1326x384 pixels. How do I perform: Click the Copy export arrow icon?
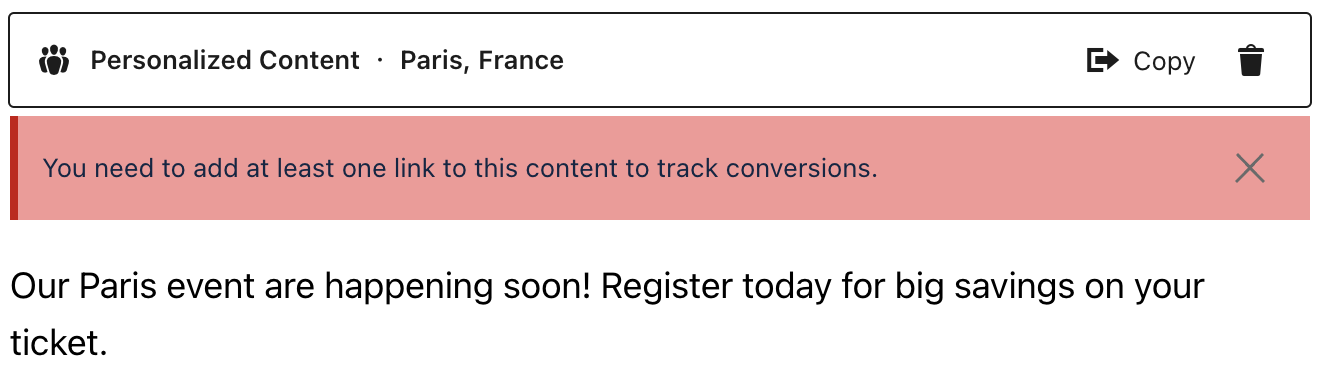[1102, 61]
